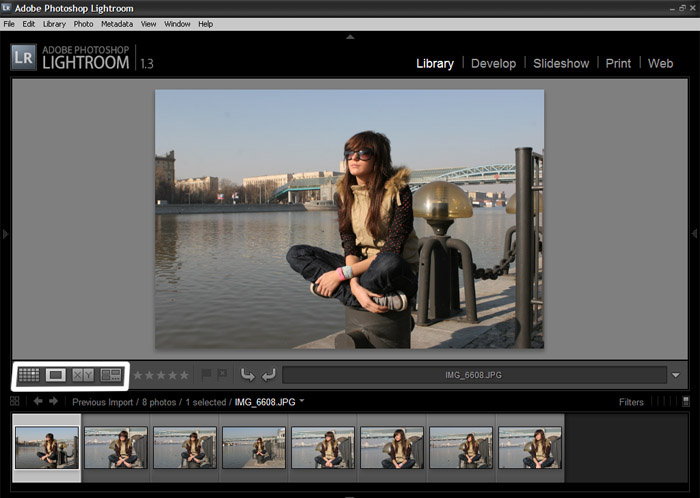This screenshot has height=498, width=700.
Task: Select the fourth filmstrip thumbnail
Action: pyautogui.click(x=254, y=447)
